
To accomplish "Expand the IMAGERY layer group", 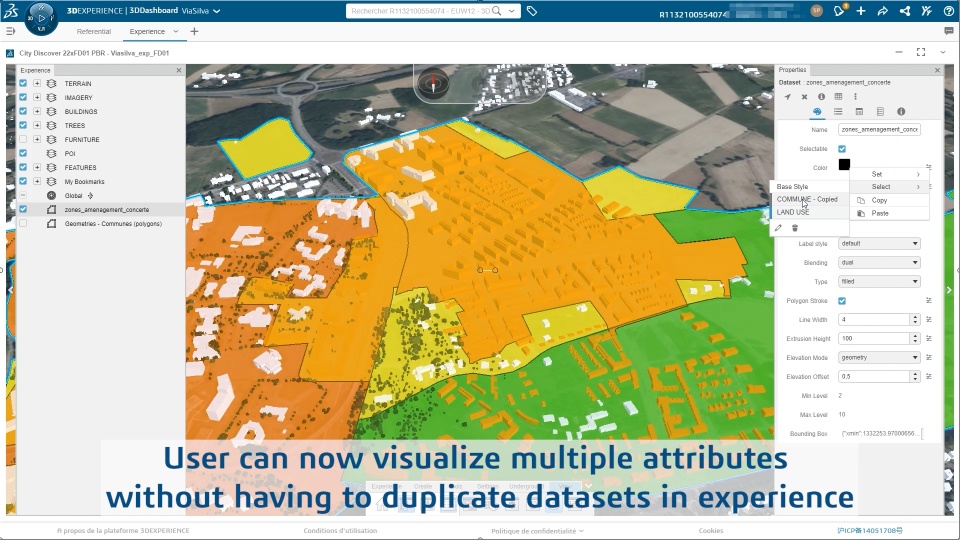I will coord(37,97).
